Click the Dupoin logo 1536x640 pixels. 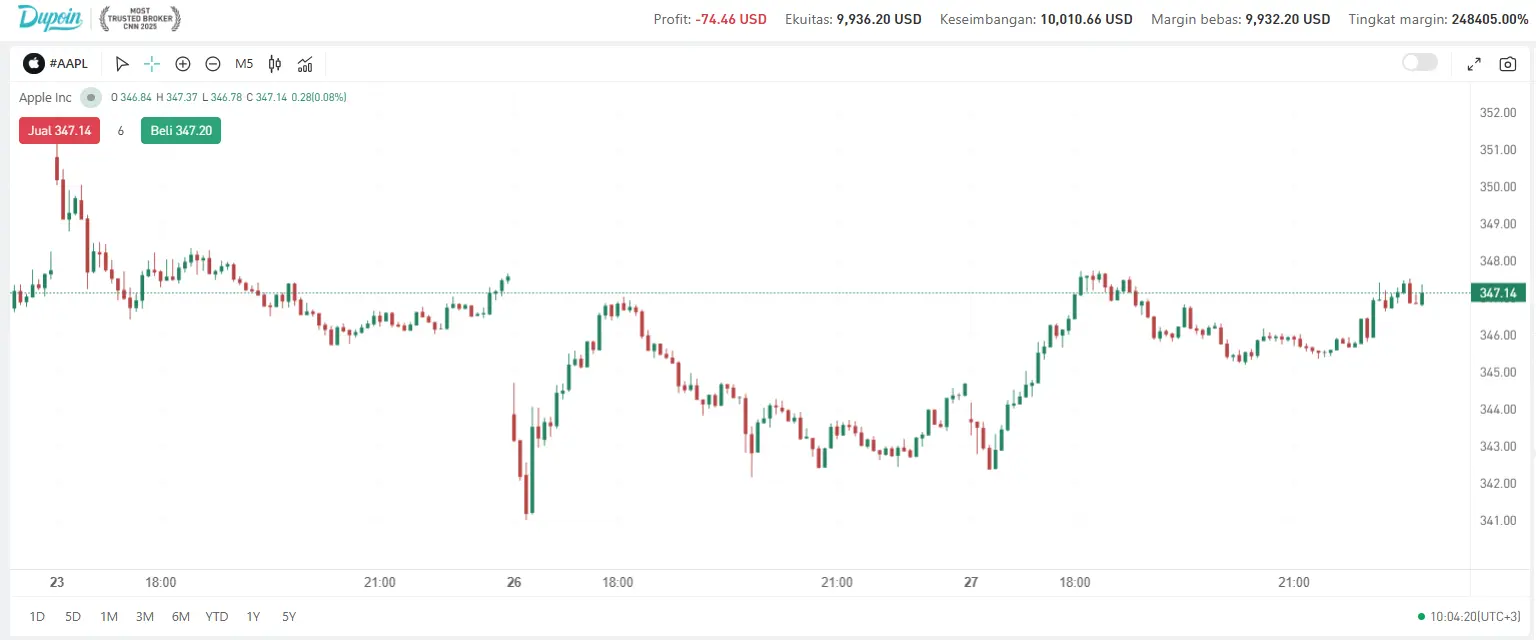[x=49, y=18]
